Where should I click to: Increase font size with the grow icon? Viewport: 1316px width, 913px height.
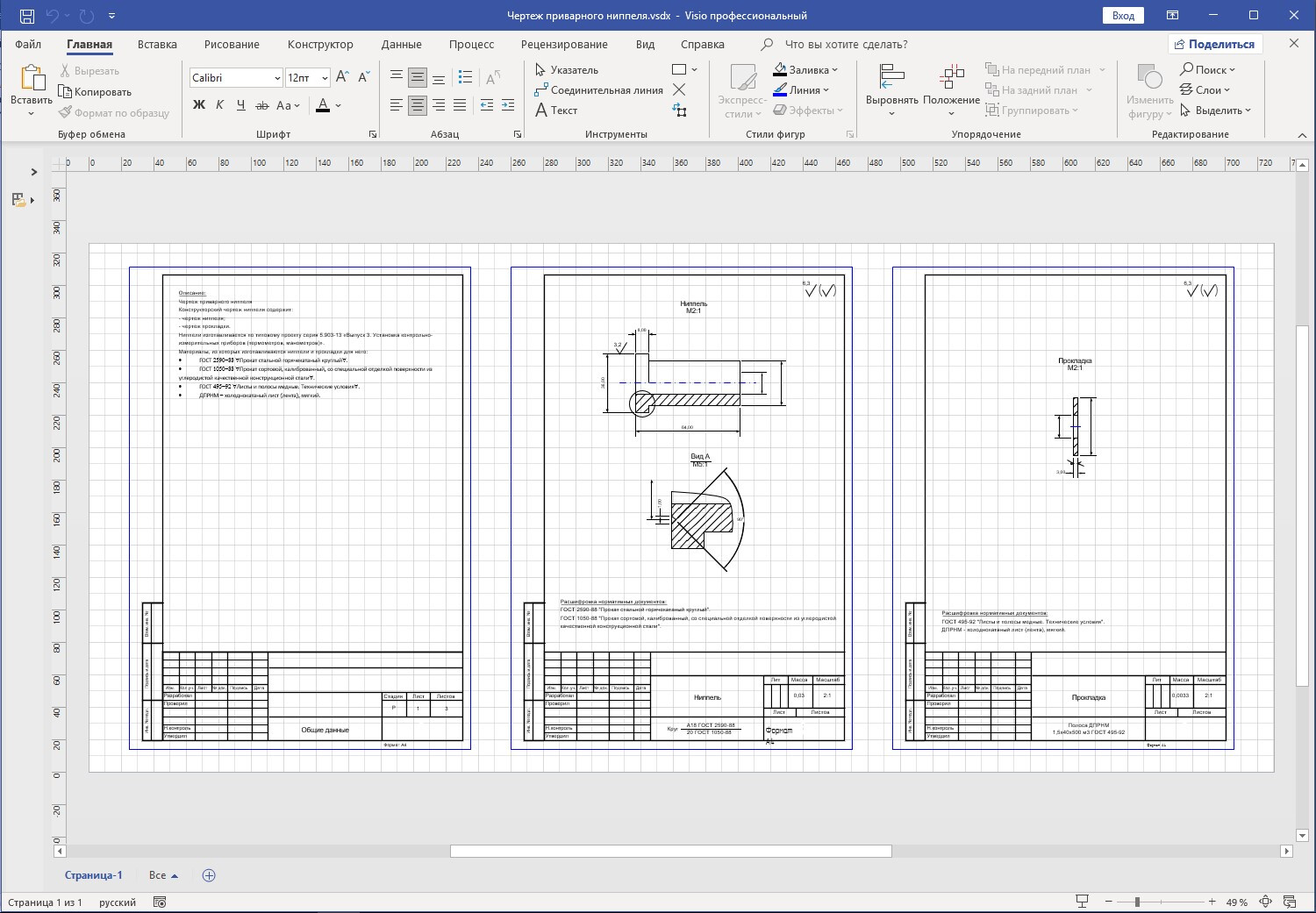coord(343,77)
